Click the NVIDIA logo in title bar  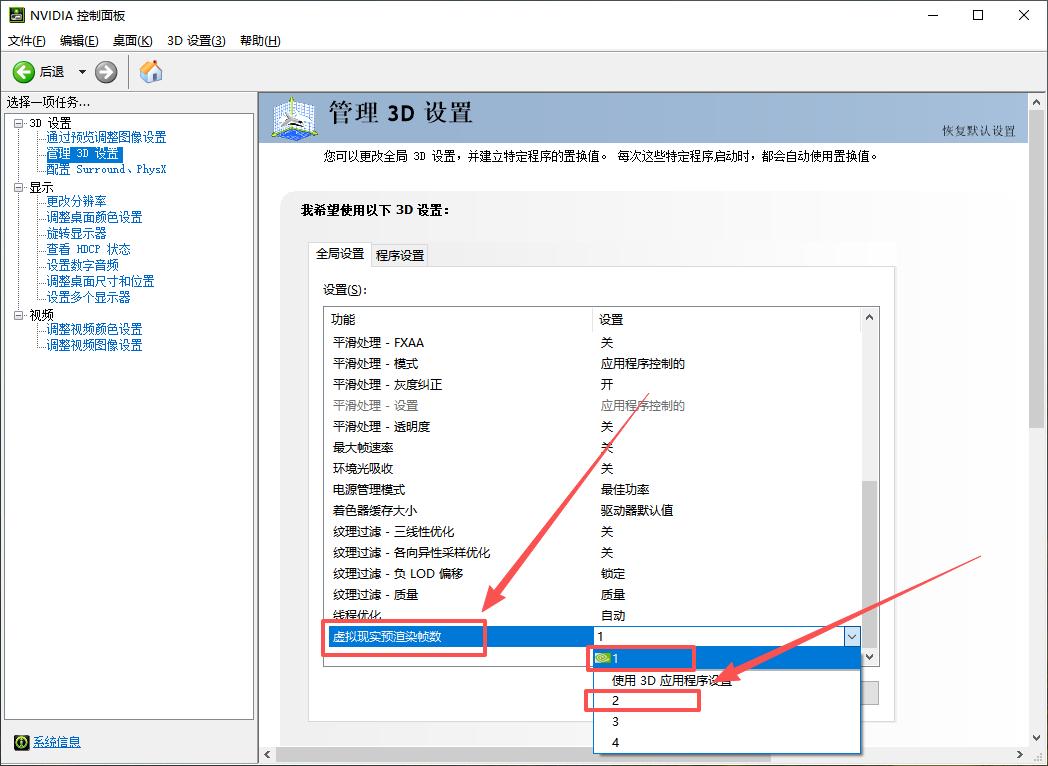point(17,15)
